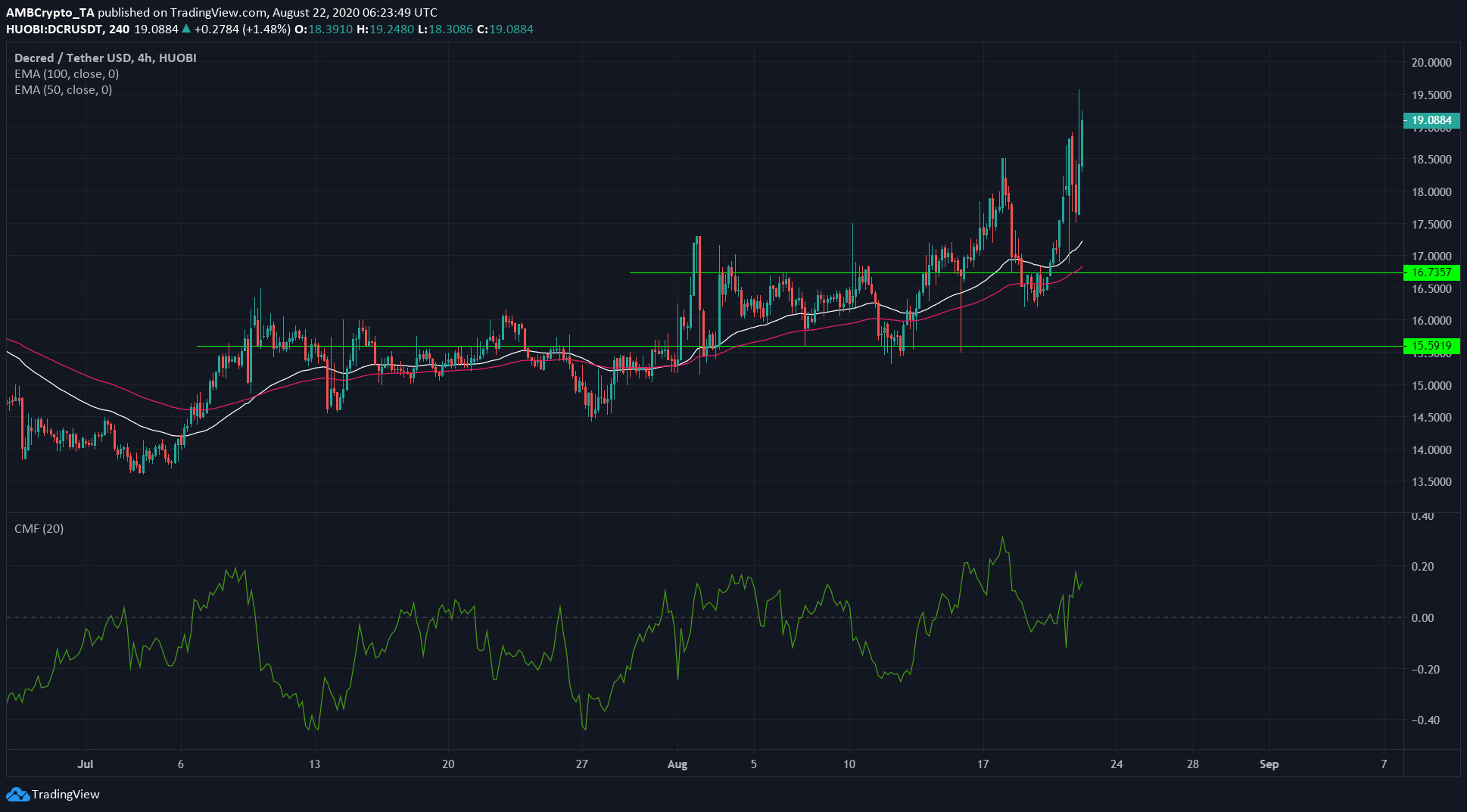This screenshot has height=812, width=1467.
Task: Click the green 16.7357 level price label
Action: pos(1431,272)
